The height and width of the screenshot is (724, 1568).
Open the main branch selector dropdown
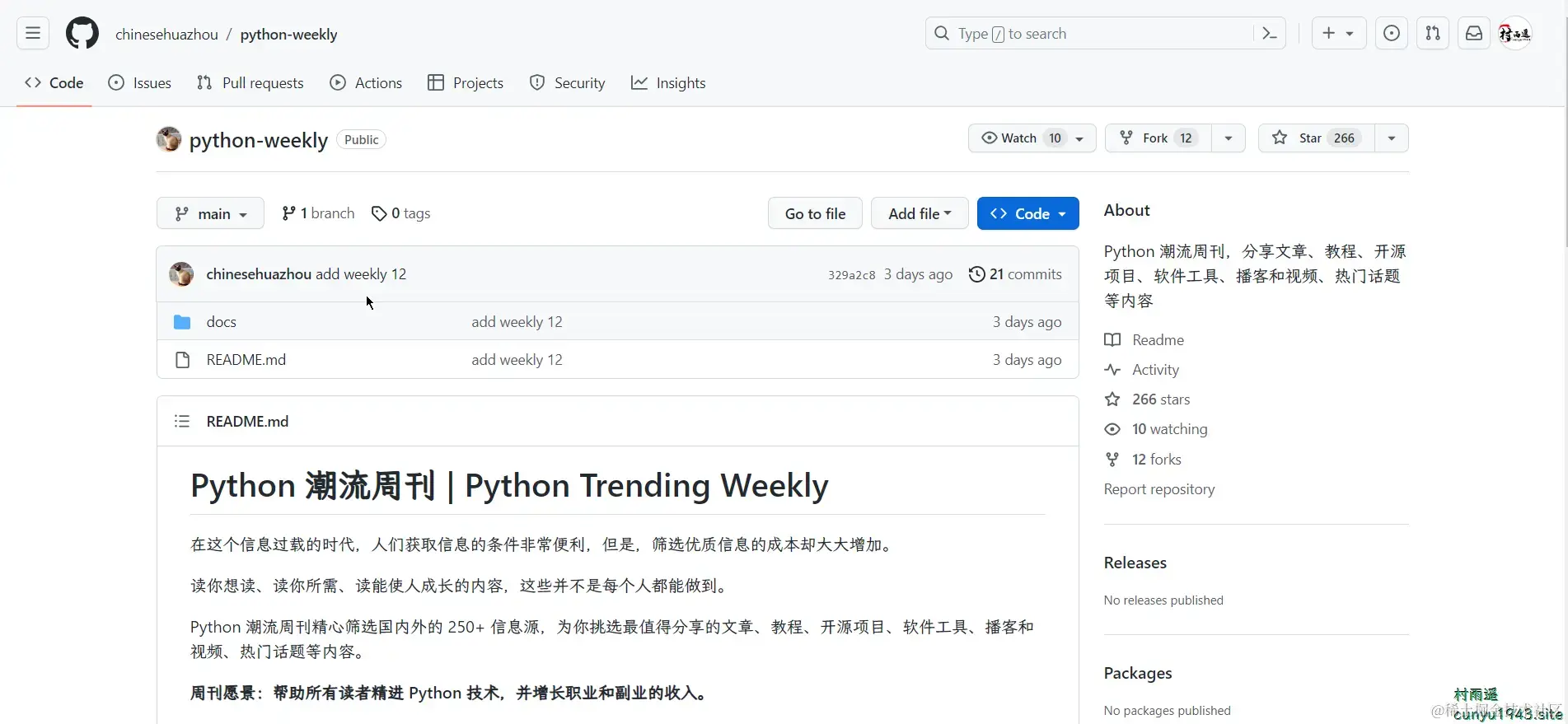click(210, 214)
